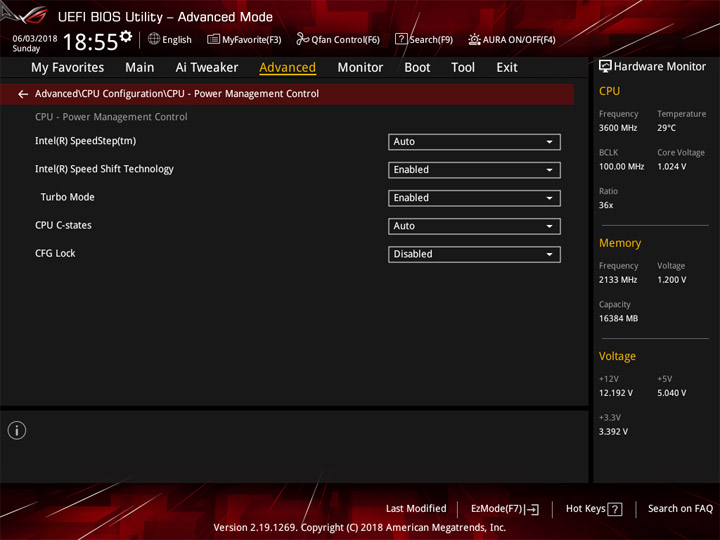Image resolution: width=720 pixels, height=540 pixels.
Task: Click the +12V 12.192 V reading
Action: click(616, 393)
